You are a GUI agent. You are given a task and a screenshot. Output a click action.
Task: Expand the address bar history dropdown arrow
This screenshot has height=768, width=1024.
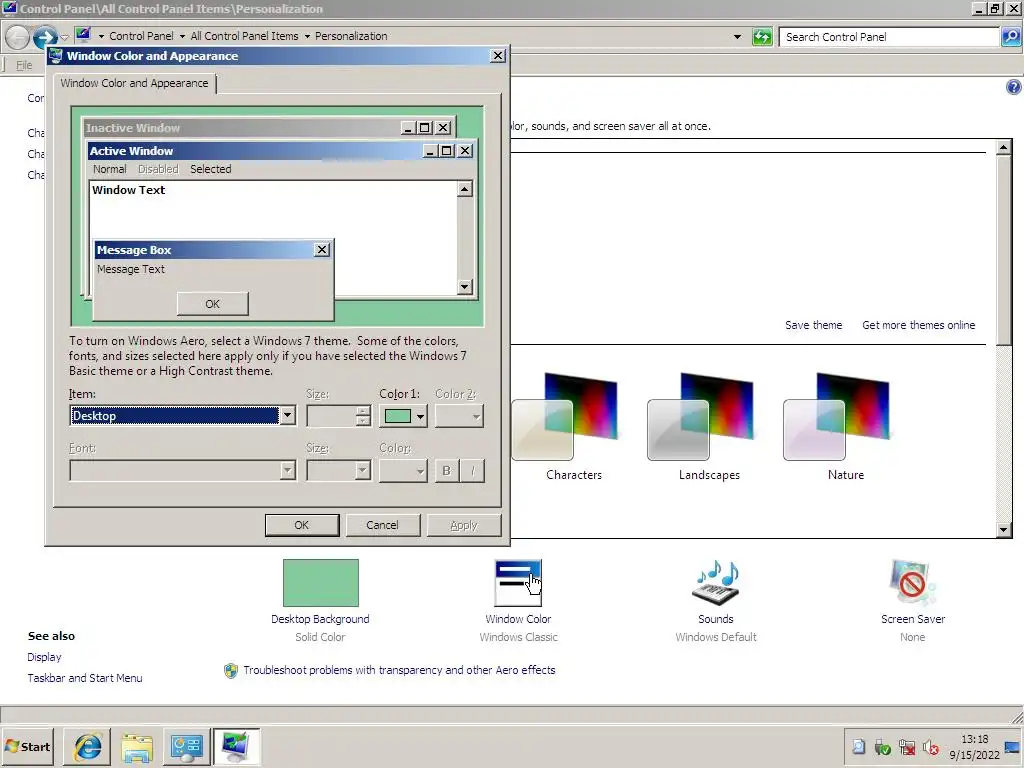(x=737, y=37)
